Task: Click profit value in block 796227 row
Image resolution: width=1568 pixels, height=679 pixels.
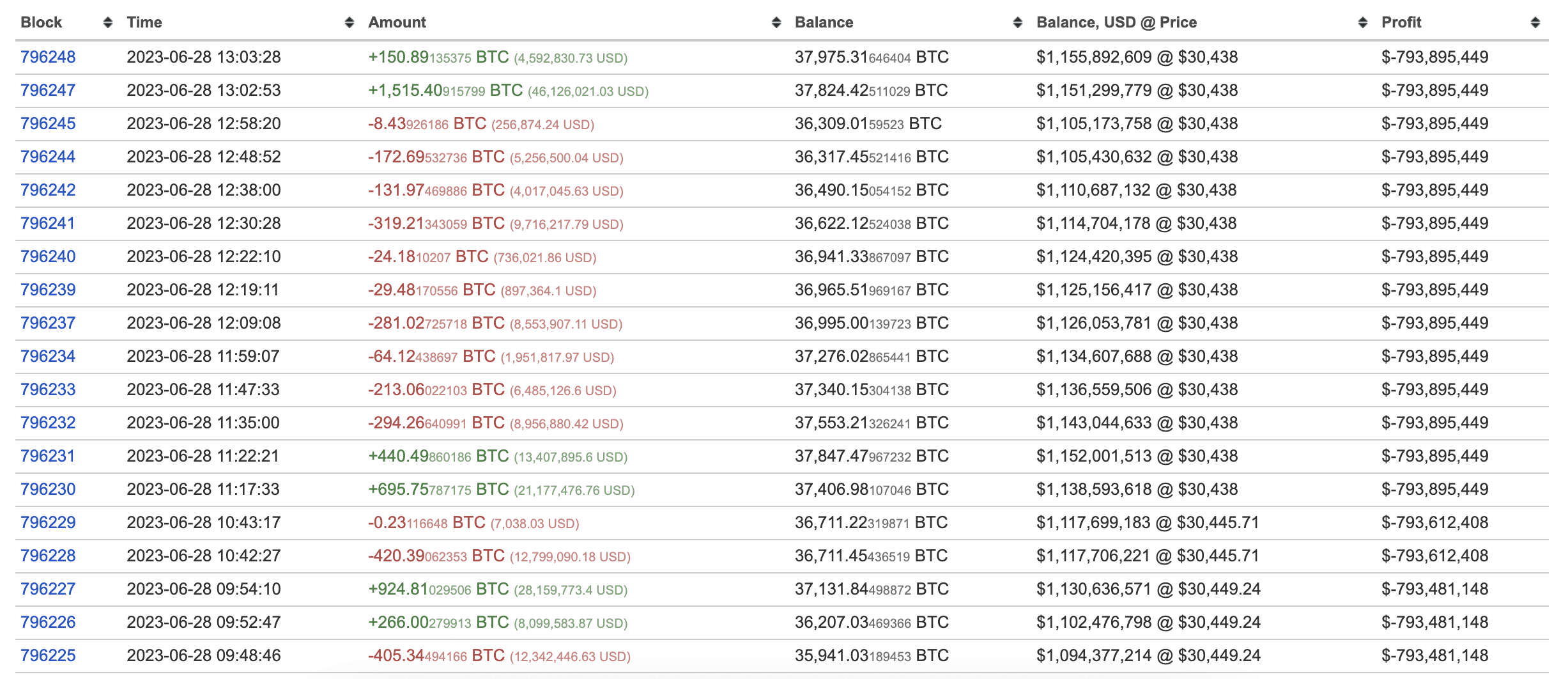Action: 1435,589
